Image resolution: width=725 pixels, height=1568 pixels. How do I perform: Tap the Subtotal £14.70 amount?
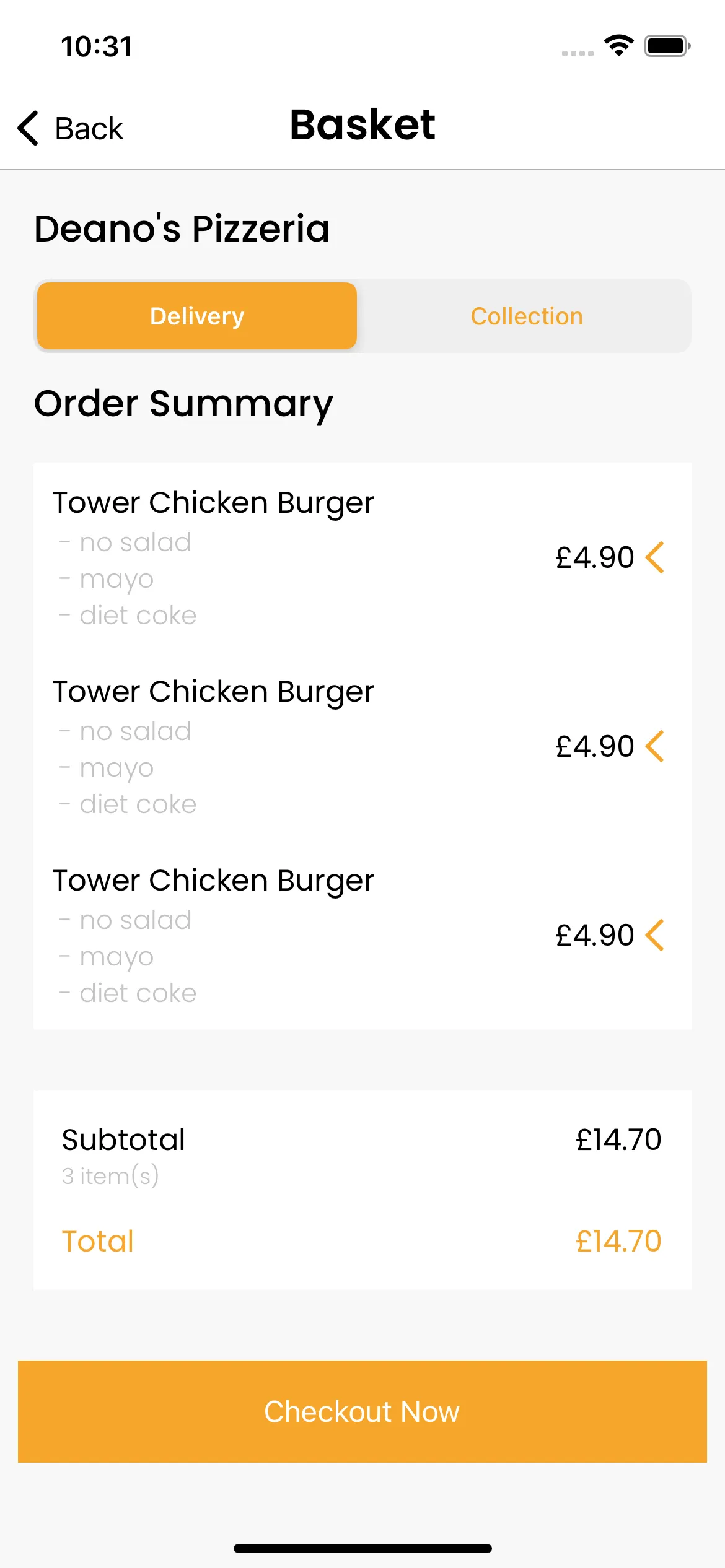618,1139
